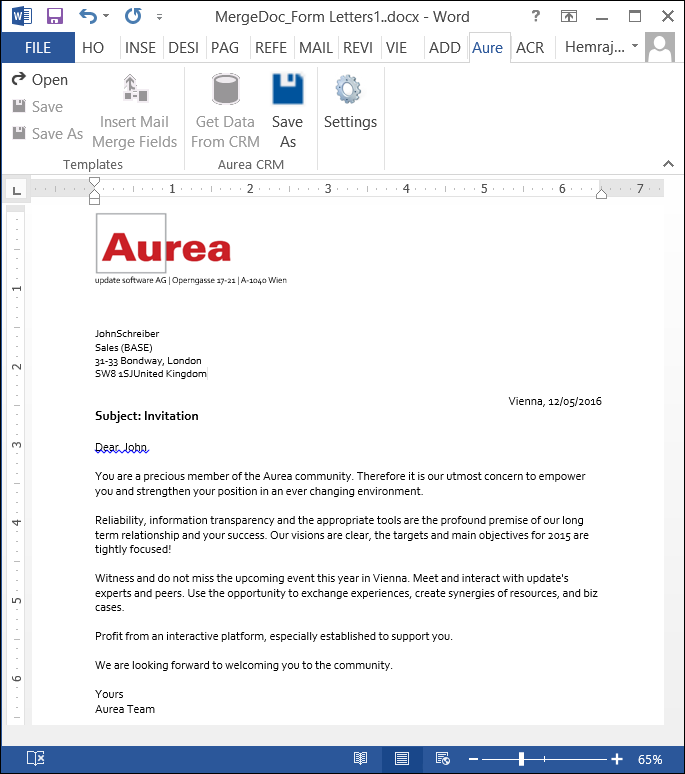The image size is (685, 774).
Task: Click the 'Sales (BASE)' line
Action: click(x=124, y=348)
